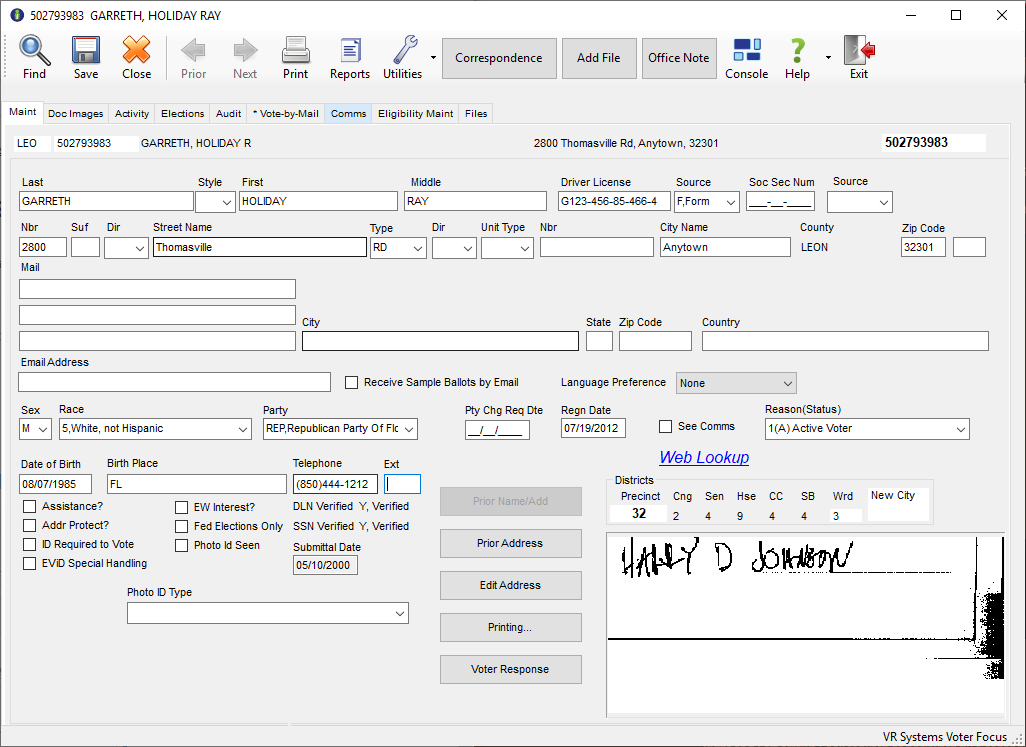Check the EW Interest? box

pyautogui.click(x=181, y=508)
